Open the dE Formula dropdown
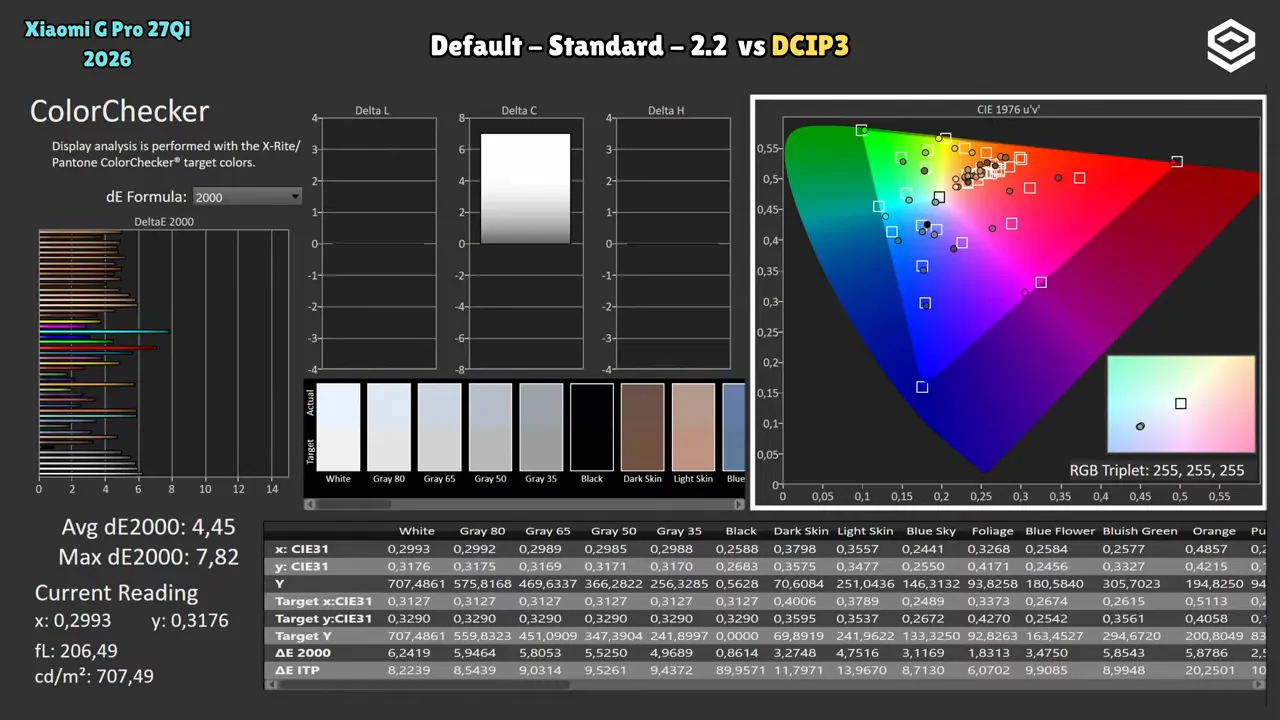 point(247,197)
